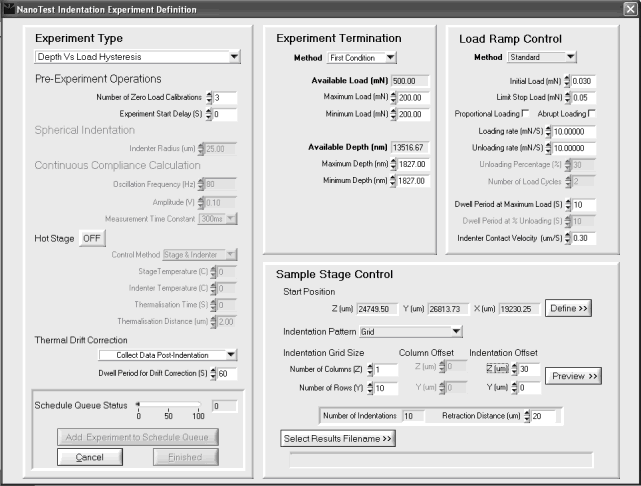Click the Indentation Offset Y stepper arrows

click(515, 387)
